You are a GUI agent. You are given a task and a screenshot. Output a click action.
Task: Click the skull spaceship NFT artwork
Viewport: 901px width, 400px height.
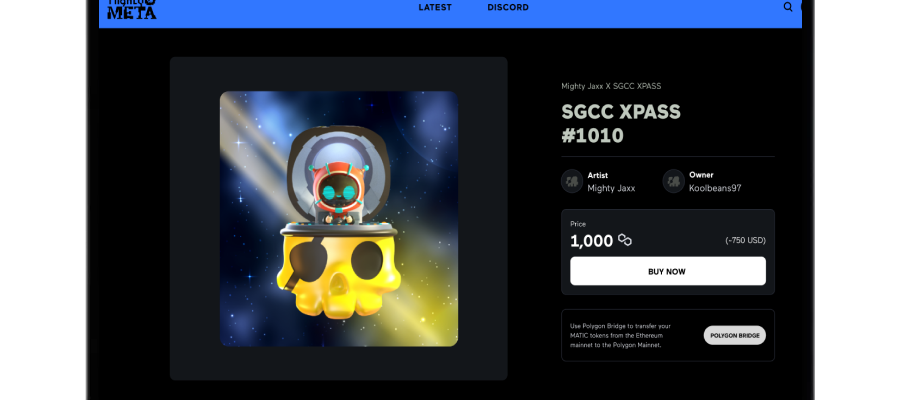pyautogui.click(x=339, y=219)
